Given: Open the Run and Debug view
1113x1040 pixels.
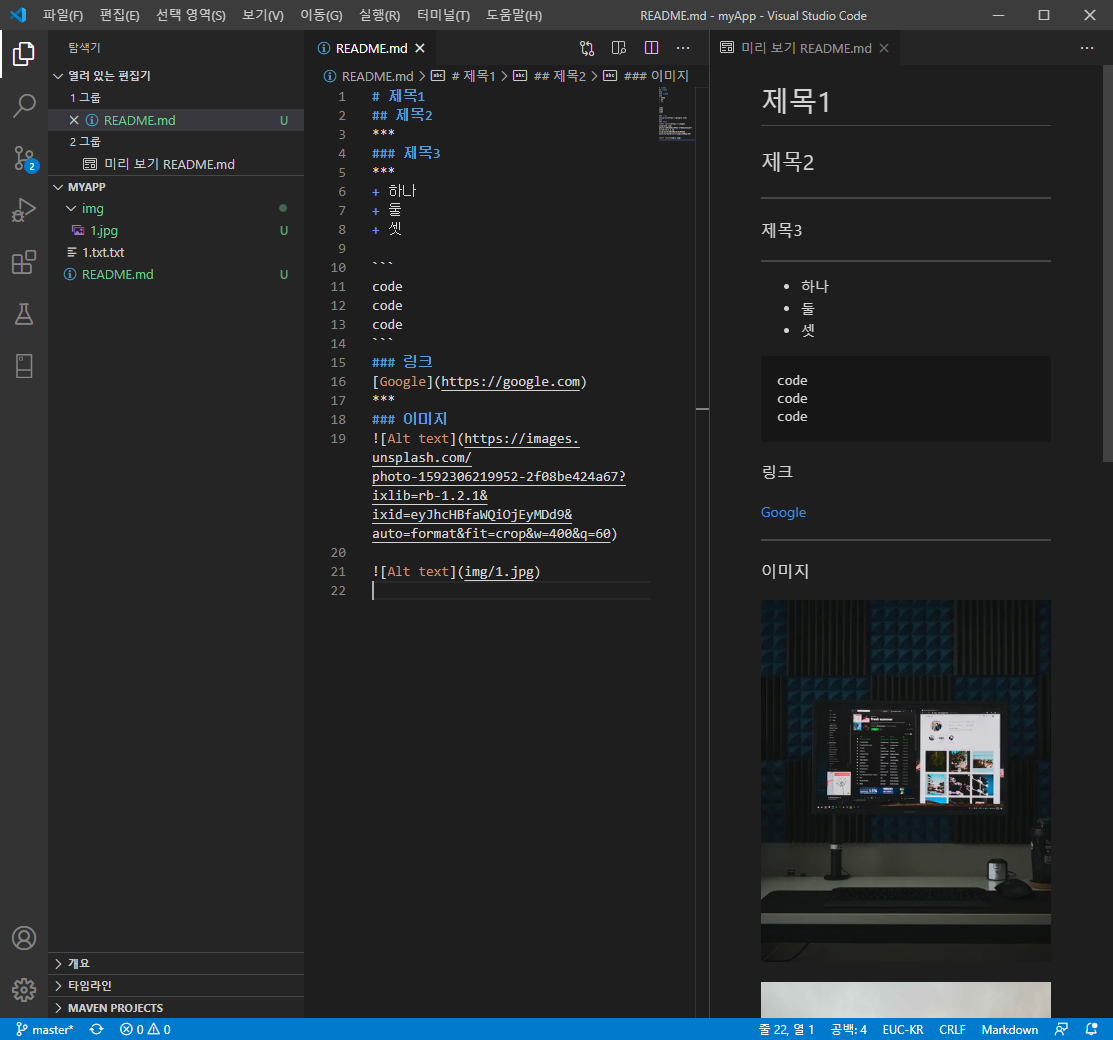Looking at the screenshot, I should pyautogui.click(x=23, y=210).
